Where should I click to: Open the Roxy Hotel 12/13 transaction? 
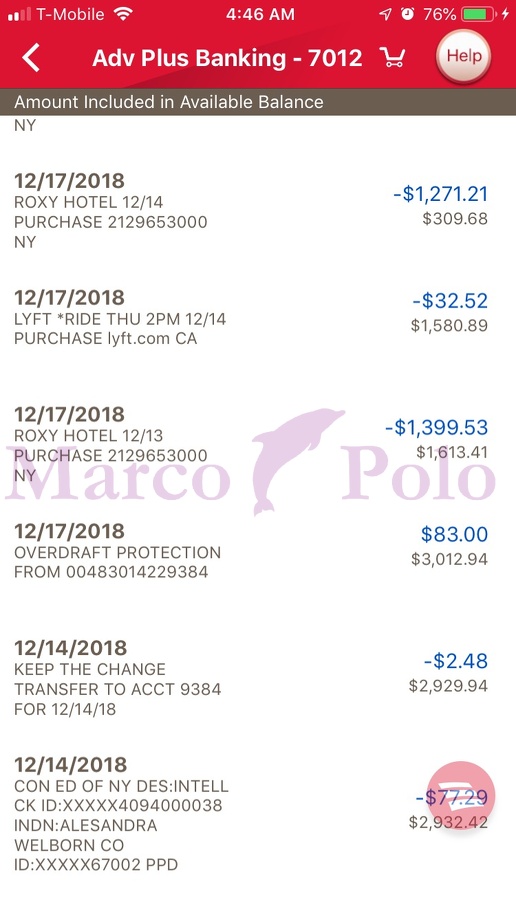258,445
